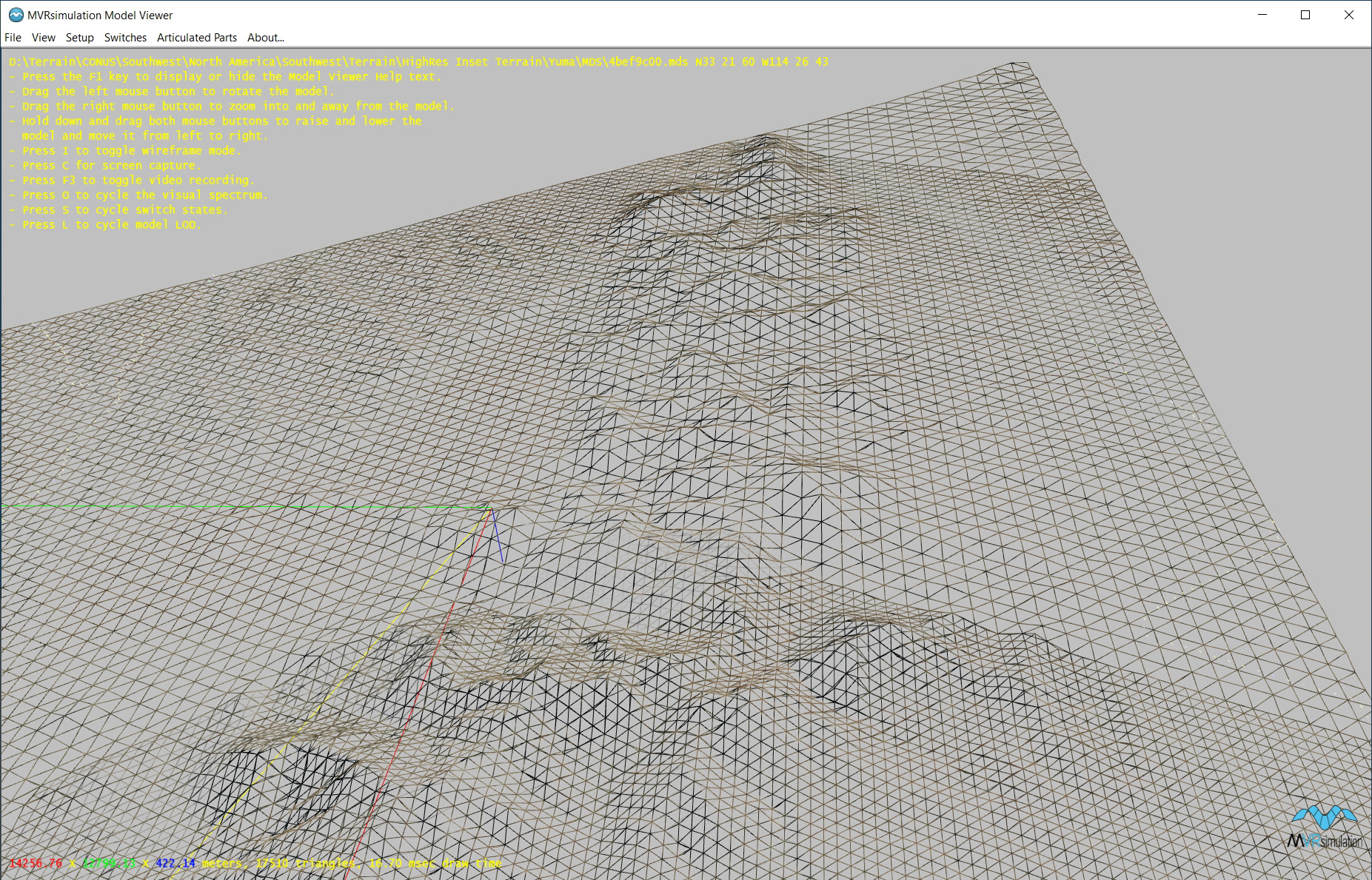1372x880 pixels.
Task: Open the Switches menu
Action: point(125,38)
